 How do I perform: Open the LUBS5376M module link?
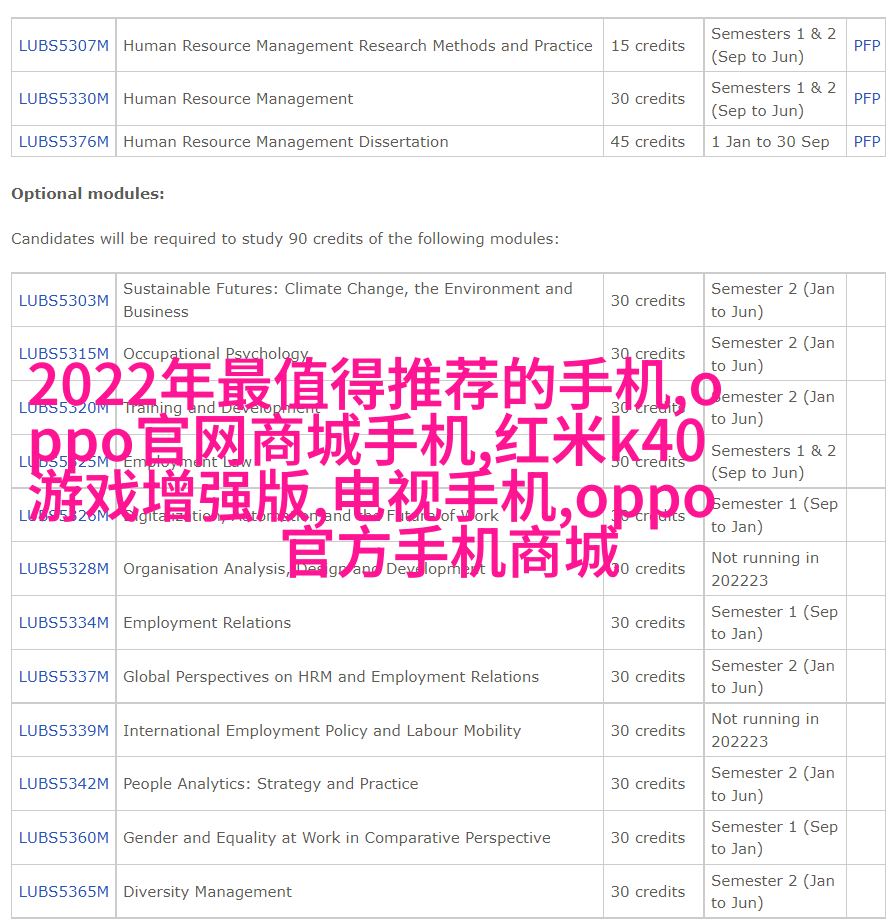[x=64, y=142]
